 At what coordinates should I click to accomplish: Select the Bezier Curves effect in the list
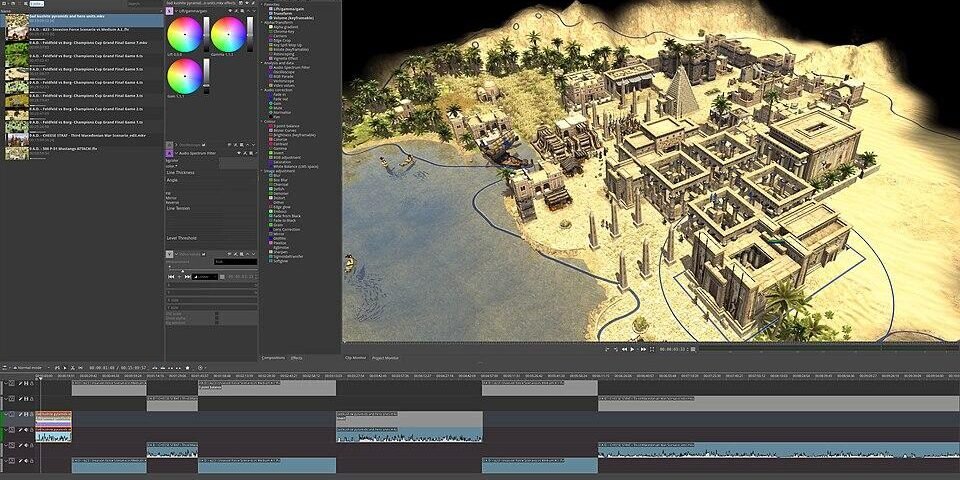coord(285,130)
